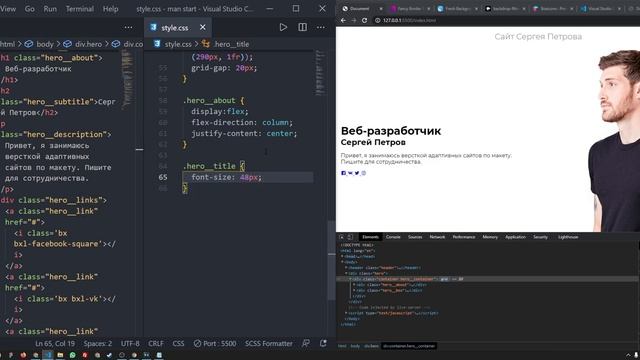Click Ln 65, Col 19 in status bar
This screenshot has height=360, width=640.
click(55, 344)
